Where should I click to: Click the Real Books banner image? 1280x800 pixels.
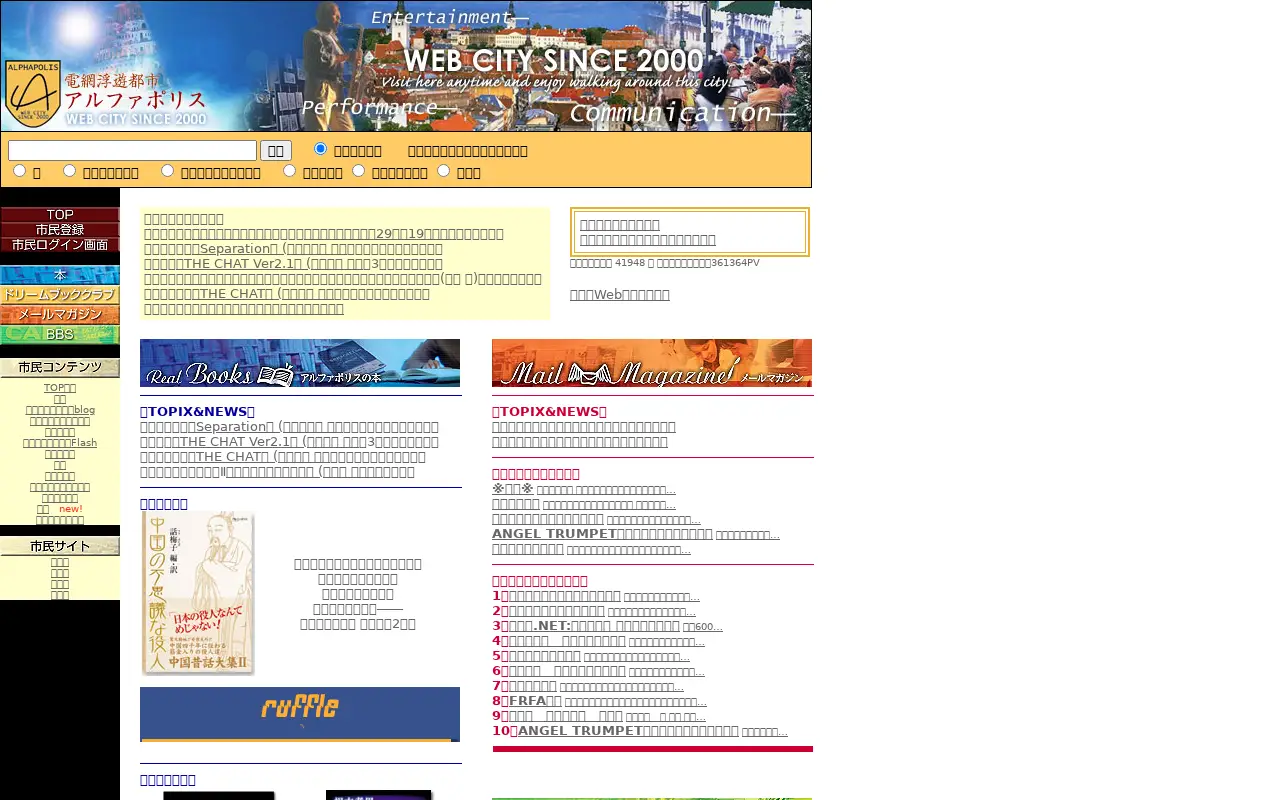[300, 363]
